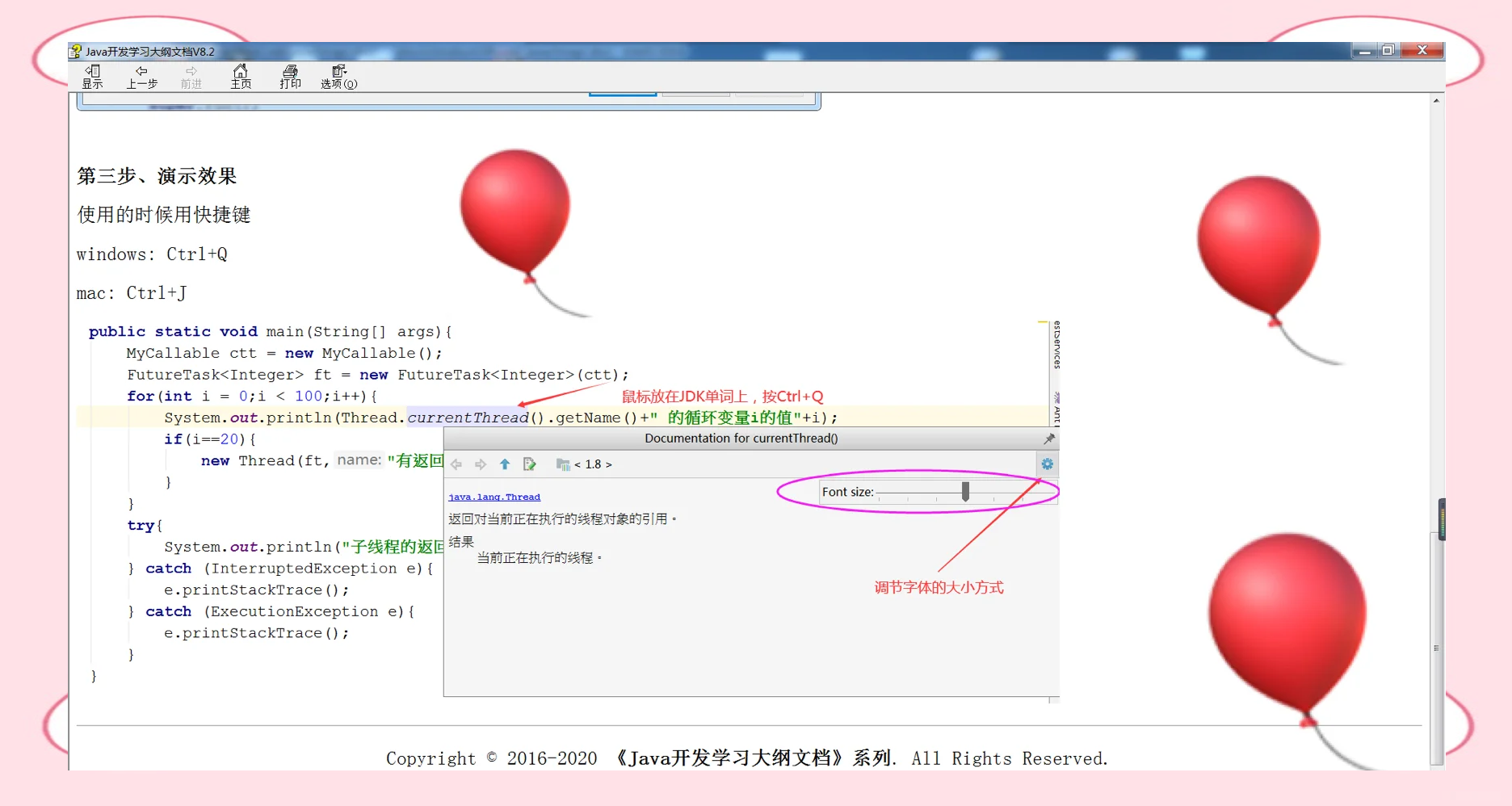Click the scroll up arrow of the page
This screenshot has height=806, width=1512.
point(1436,100)
